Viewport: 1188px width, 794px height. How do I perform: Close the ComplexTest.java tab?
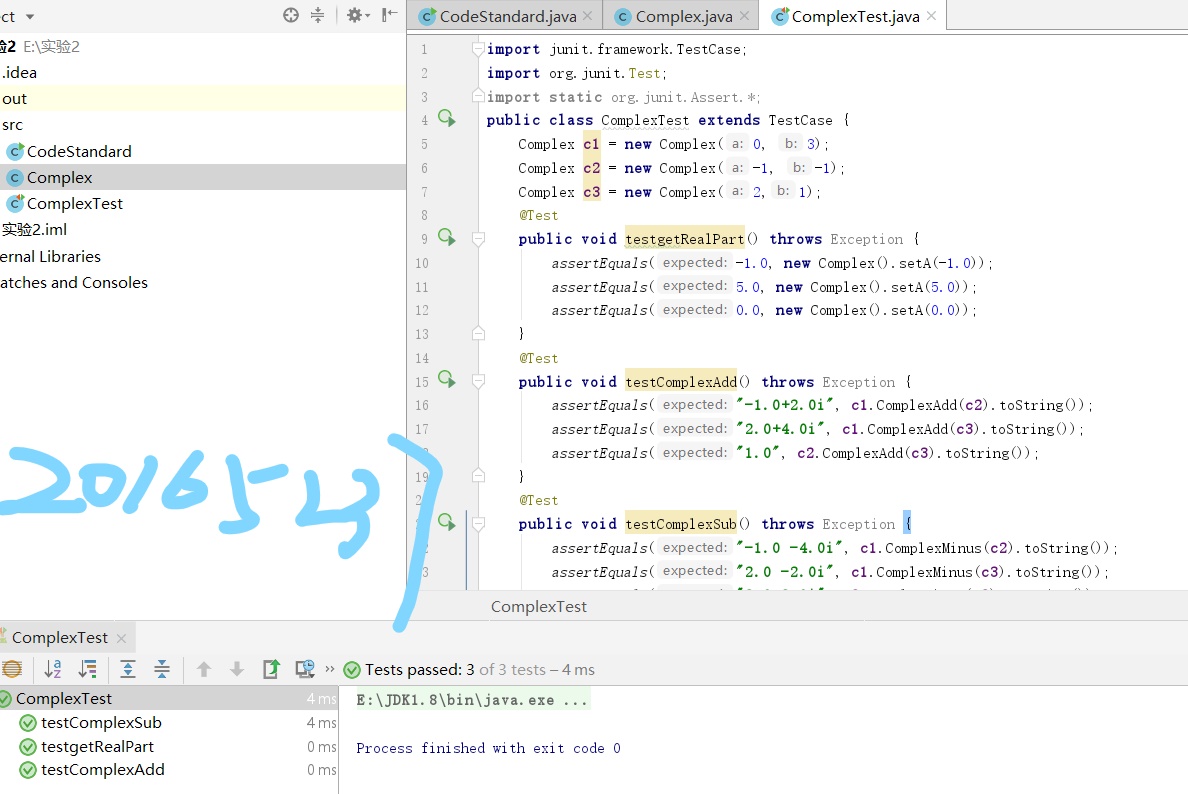click(932, 16)
